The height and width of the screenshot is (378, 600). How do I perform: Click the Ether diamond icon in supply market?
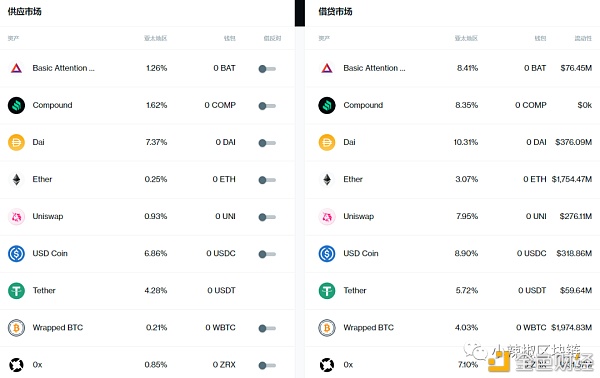16,179
